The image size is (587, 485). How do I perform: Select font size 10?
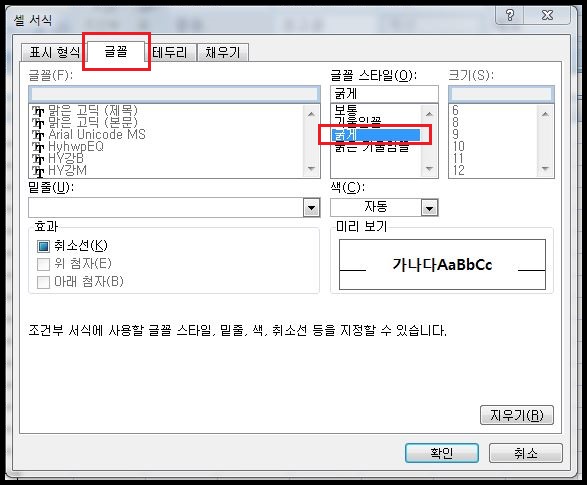point(458,146)
